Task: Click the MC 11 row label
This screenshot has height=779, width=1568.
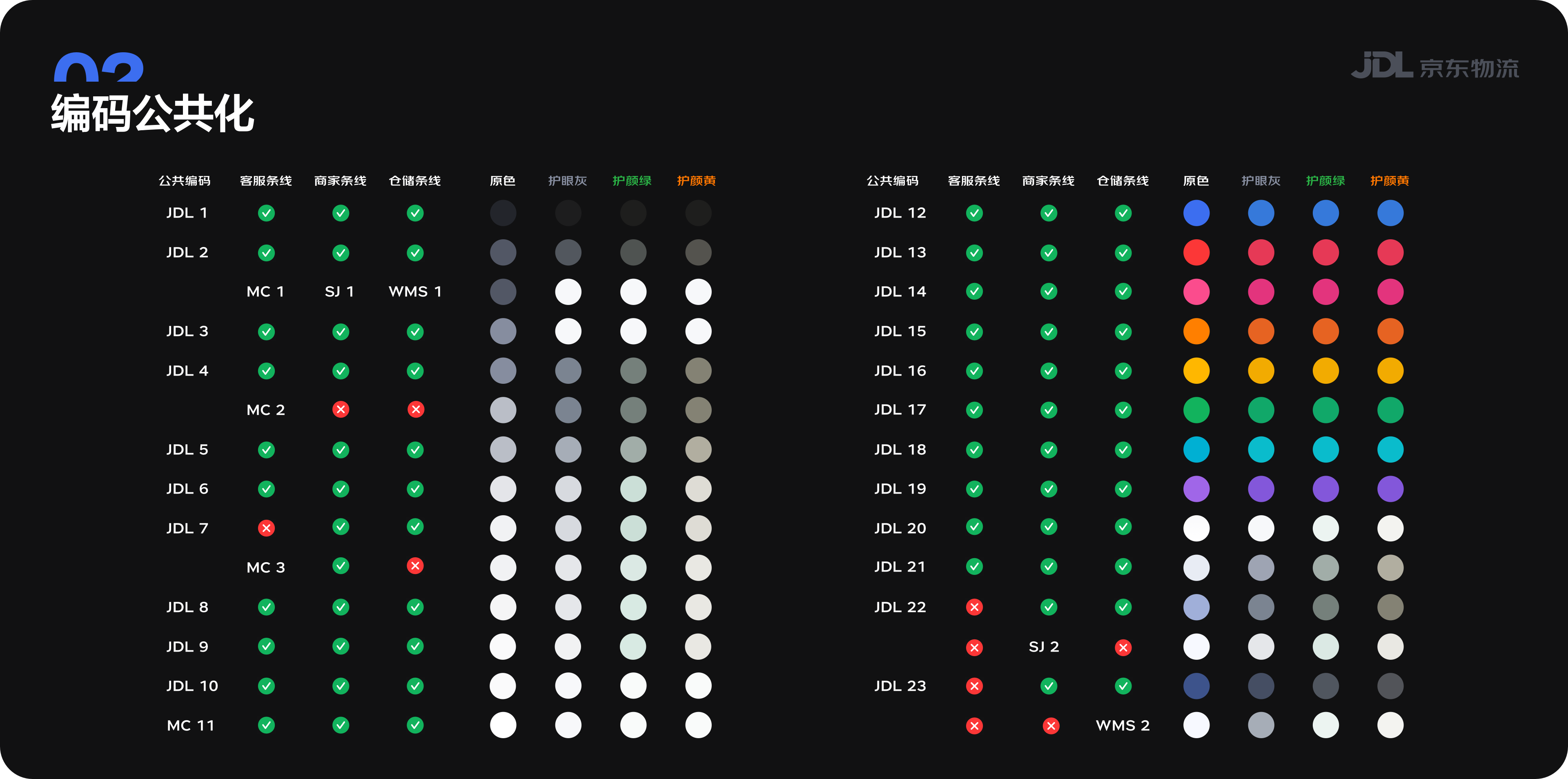Action: 191,726
